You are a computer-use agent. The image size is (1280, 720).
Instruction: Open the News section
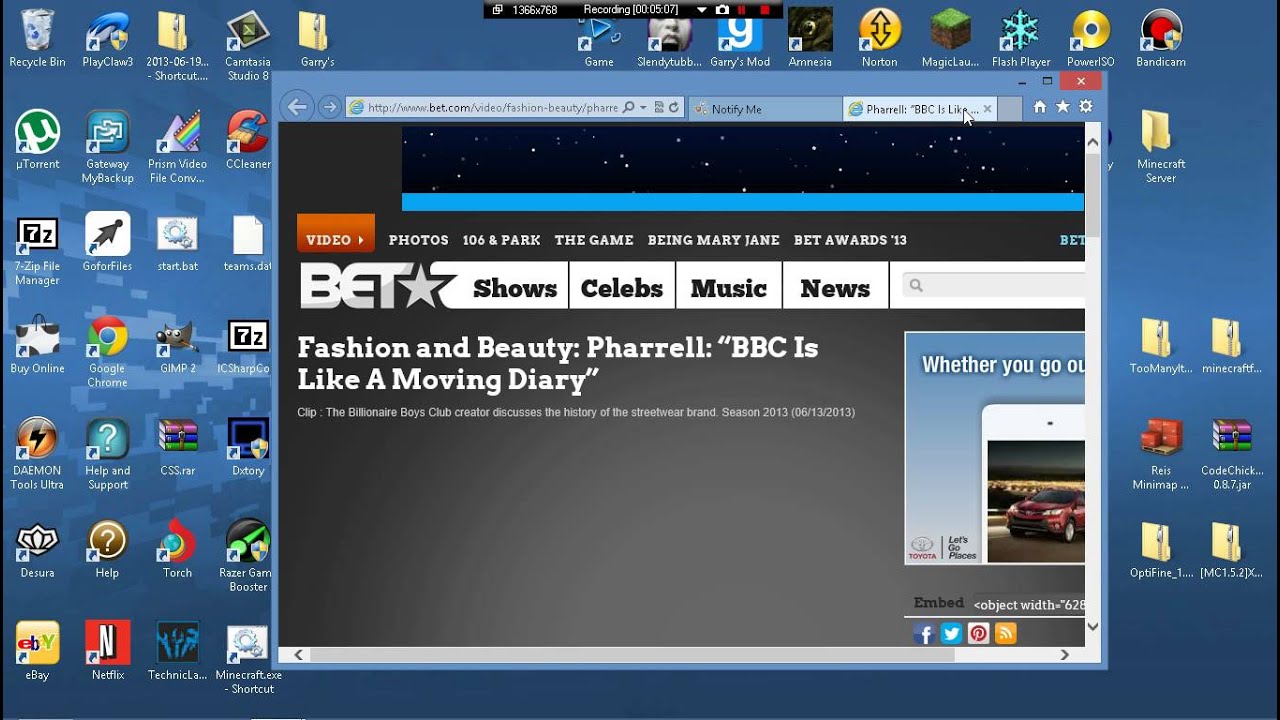tap(835, 288)
